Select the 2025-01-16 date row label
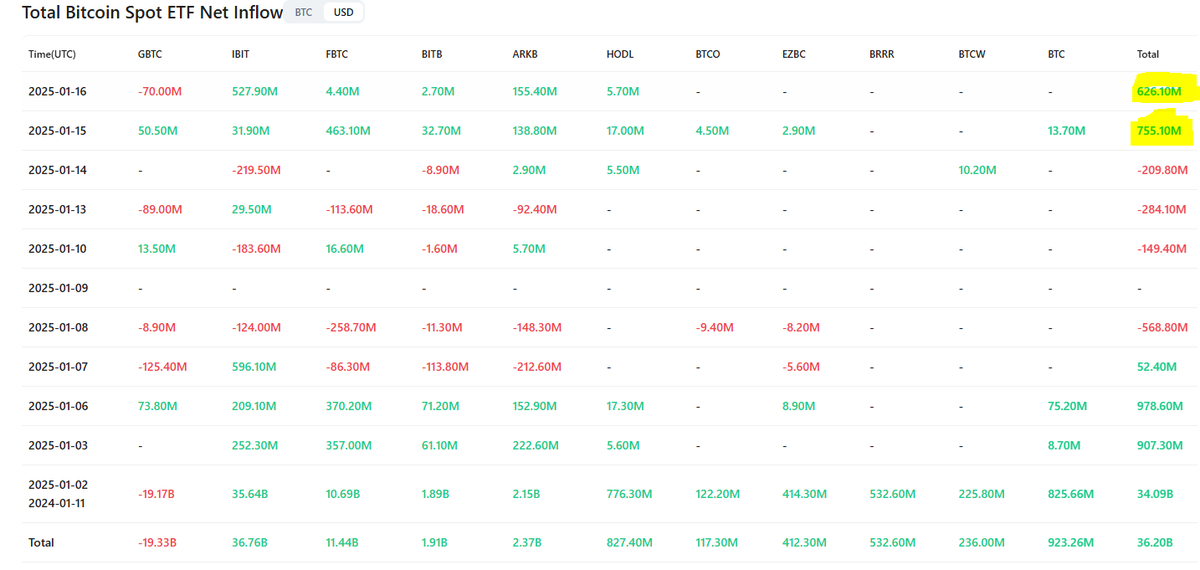The height and width of the screenshot is (570, 1200). coord(58,91)
